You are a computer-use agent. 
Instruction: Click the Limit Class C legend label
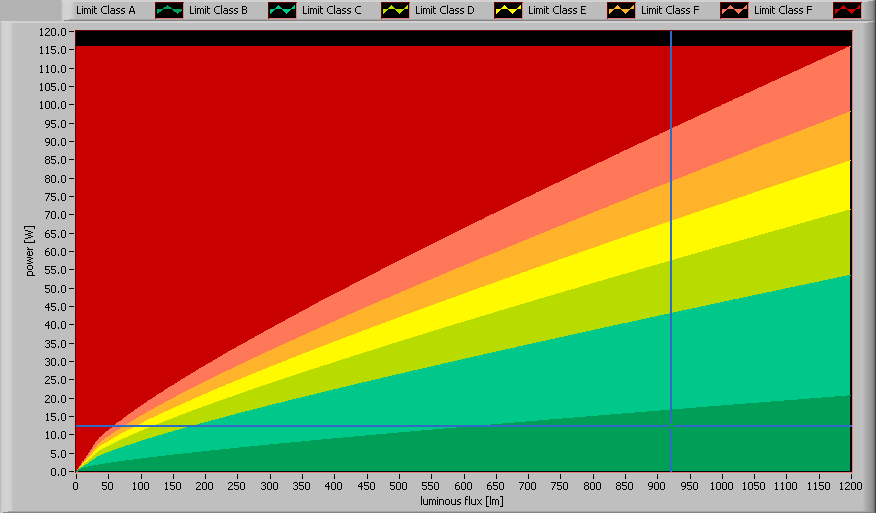click(x=331, y=10)
